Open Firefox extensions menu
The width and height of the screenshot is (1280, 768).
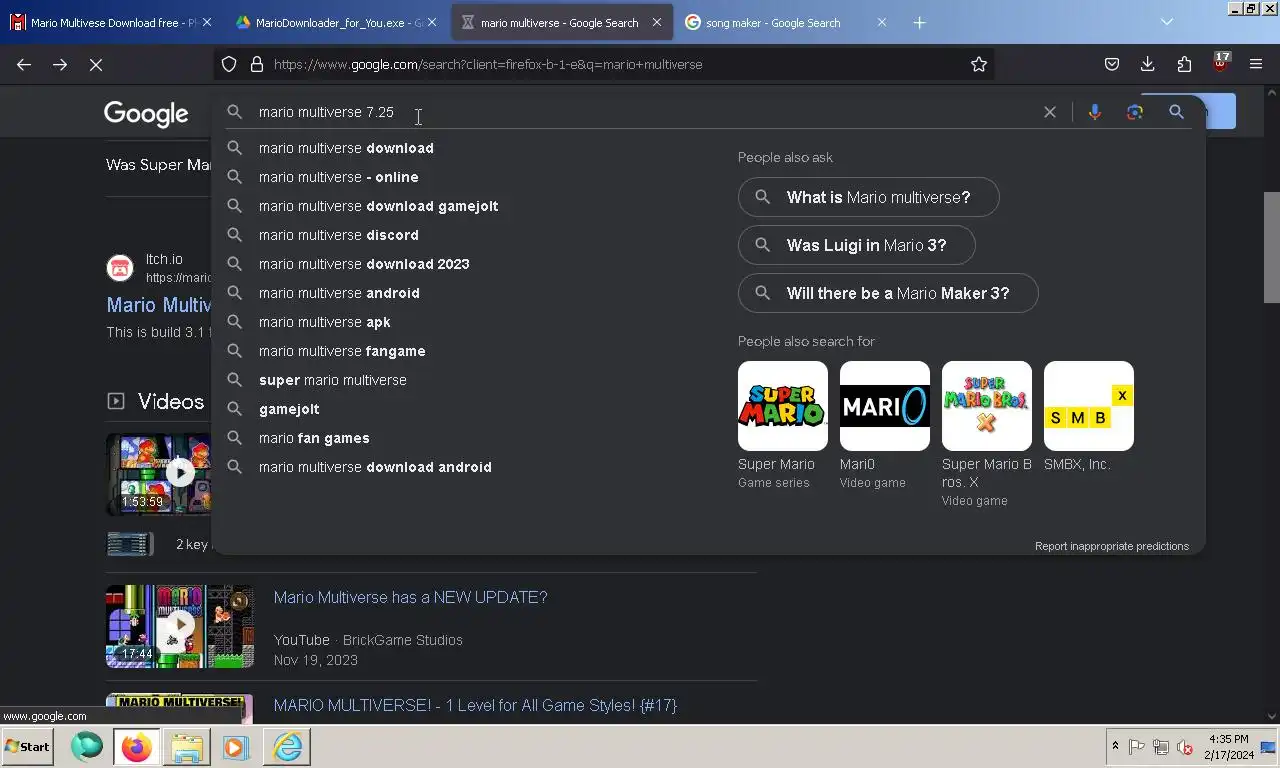[1184, 64]
